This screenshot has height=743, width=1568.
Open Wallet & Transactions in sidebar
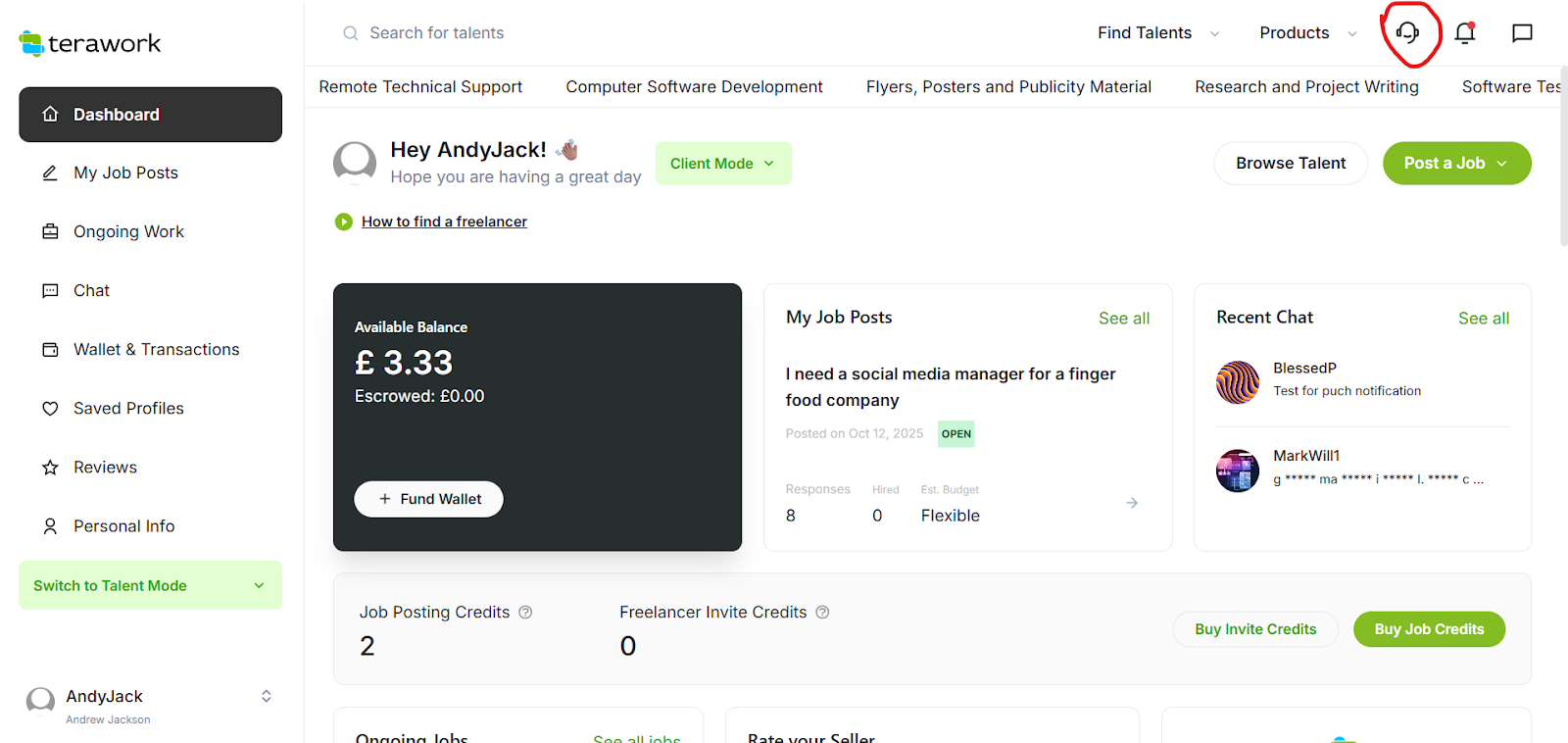(x=156, y=350)
